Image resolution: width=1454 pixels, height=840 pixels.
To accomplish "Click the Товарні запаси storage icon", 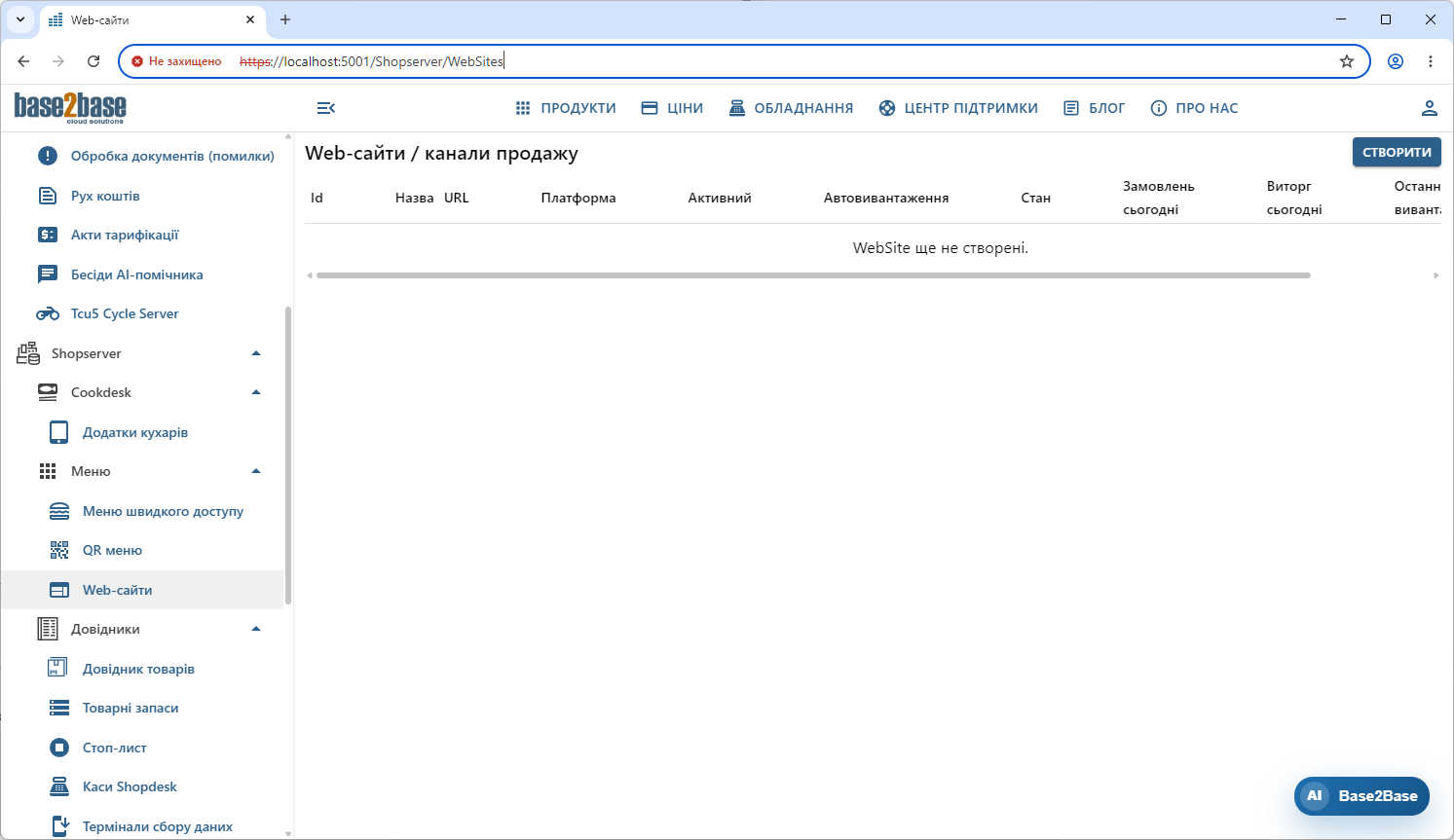I will point(59,708).
